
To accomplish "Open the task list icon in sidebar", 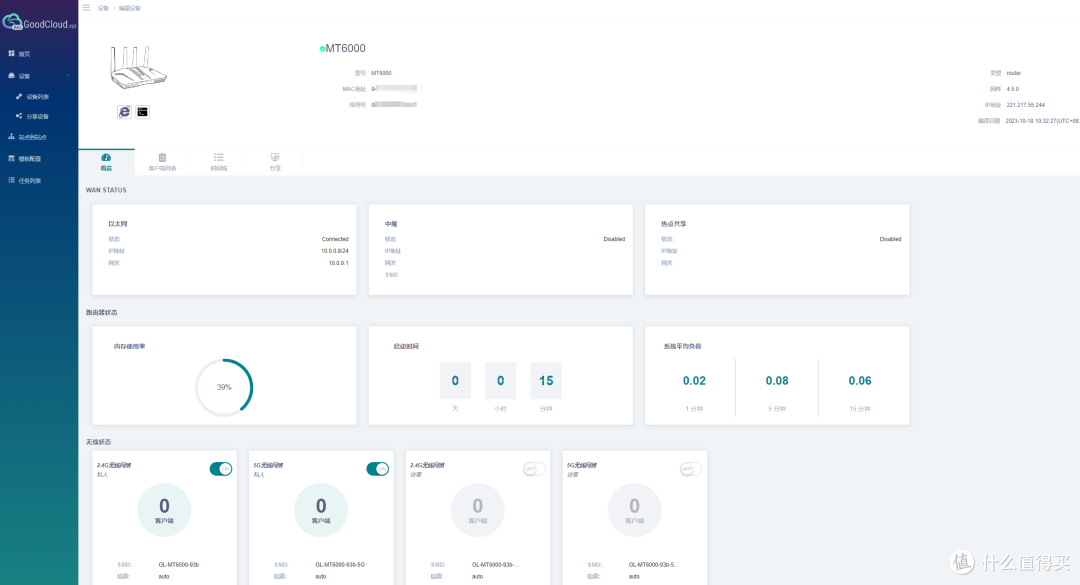I will click(11, 180).
